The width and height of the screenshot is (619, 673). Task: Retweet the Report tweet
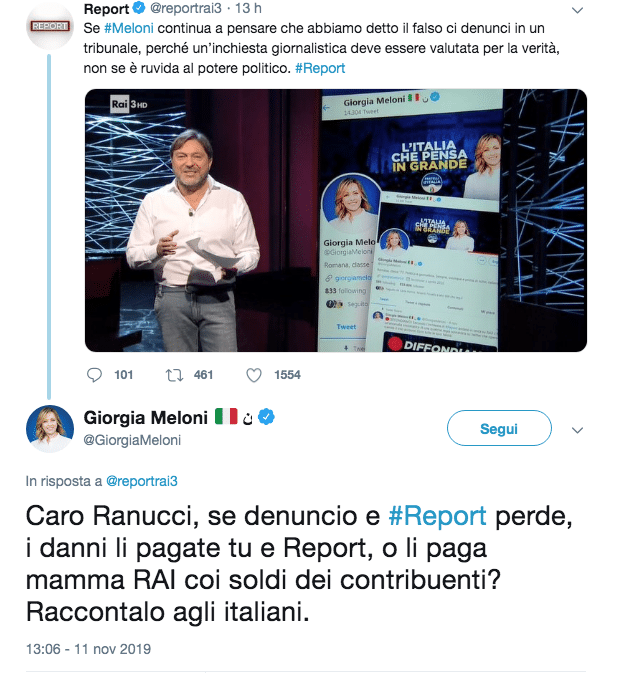pyautogui.click(x=175, y=376)
